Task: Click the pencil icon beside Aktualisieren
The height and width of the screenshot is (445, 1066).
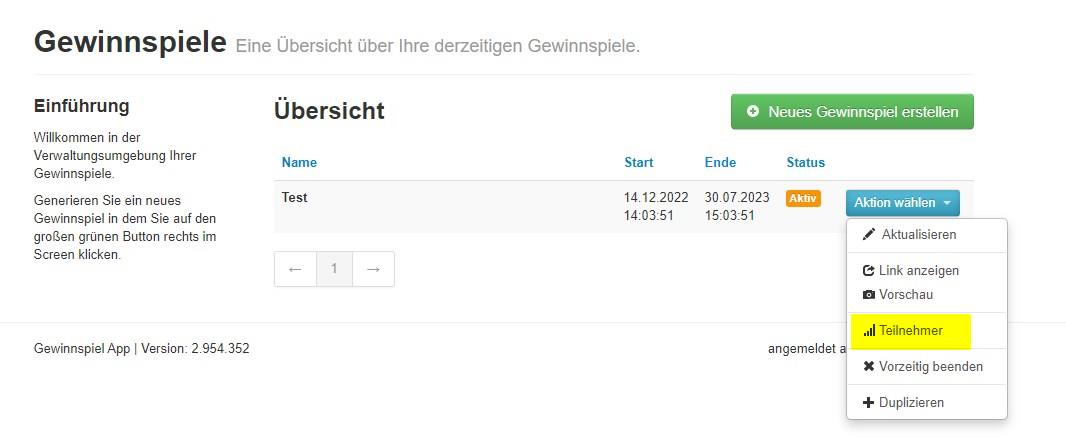Action: 869,235
